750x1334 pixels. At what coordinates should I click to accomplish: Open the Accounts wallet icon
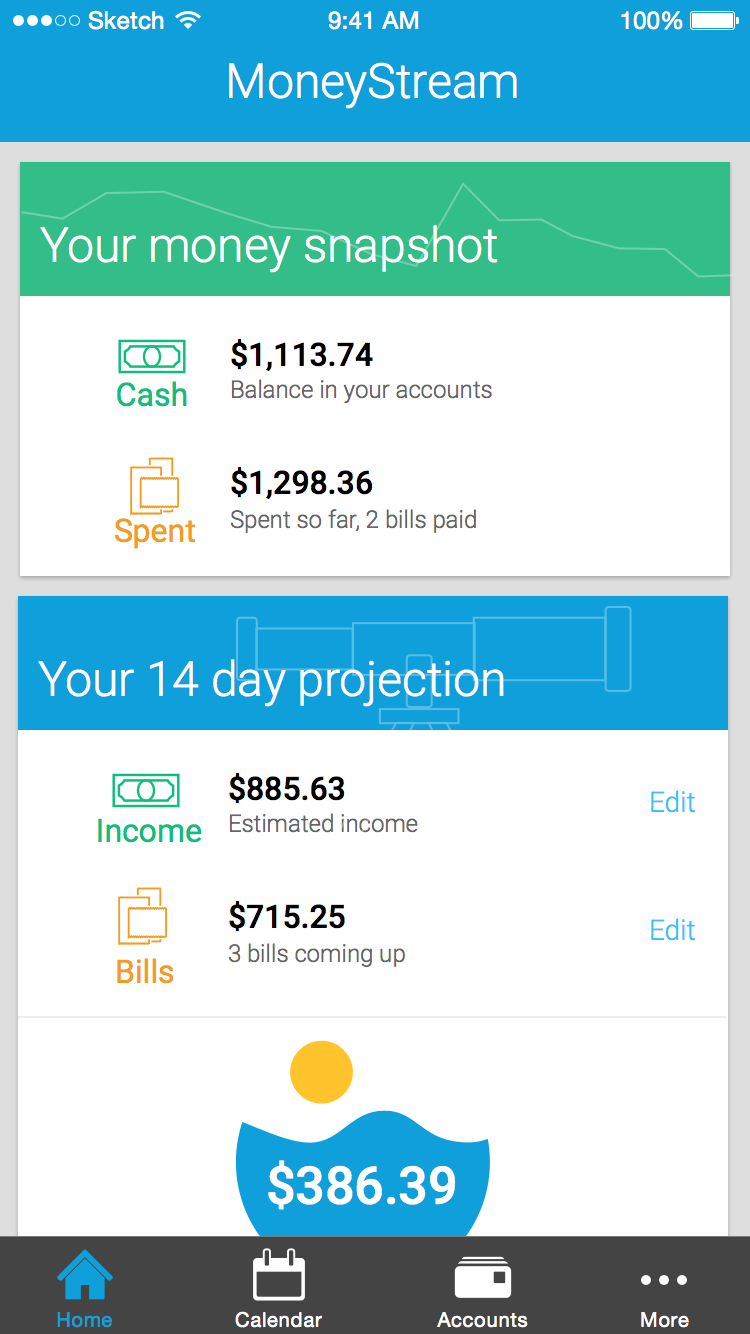coord(482,1278)
